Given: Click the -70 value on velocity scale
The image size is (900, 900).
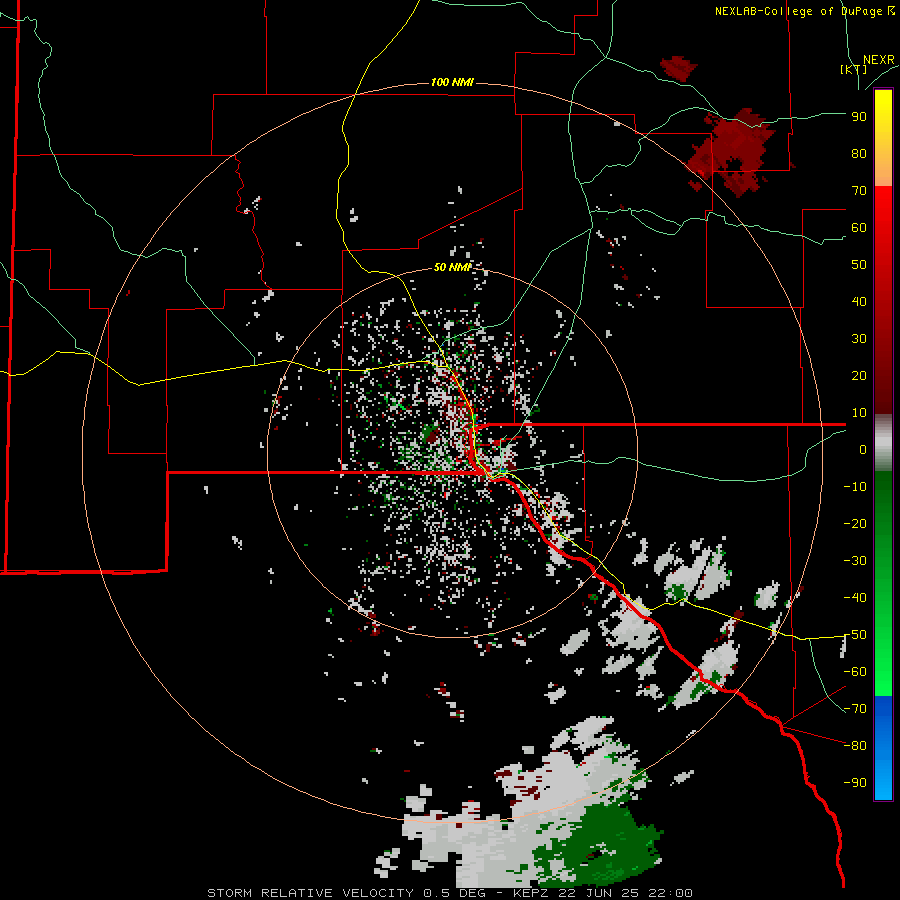Looking at the screenshot, I should (x=855, y=709).
